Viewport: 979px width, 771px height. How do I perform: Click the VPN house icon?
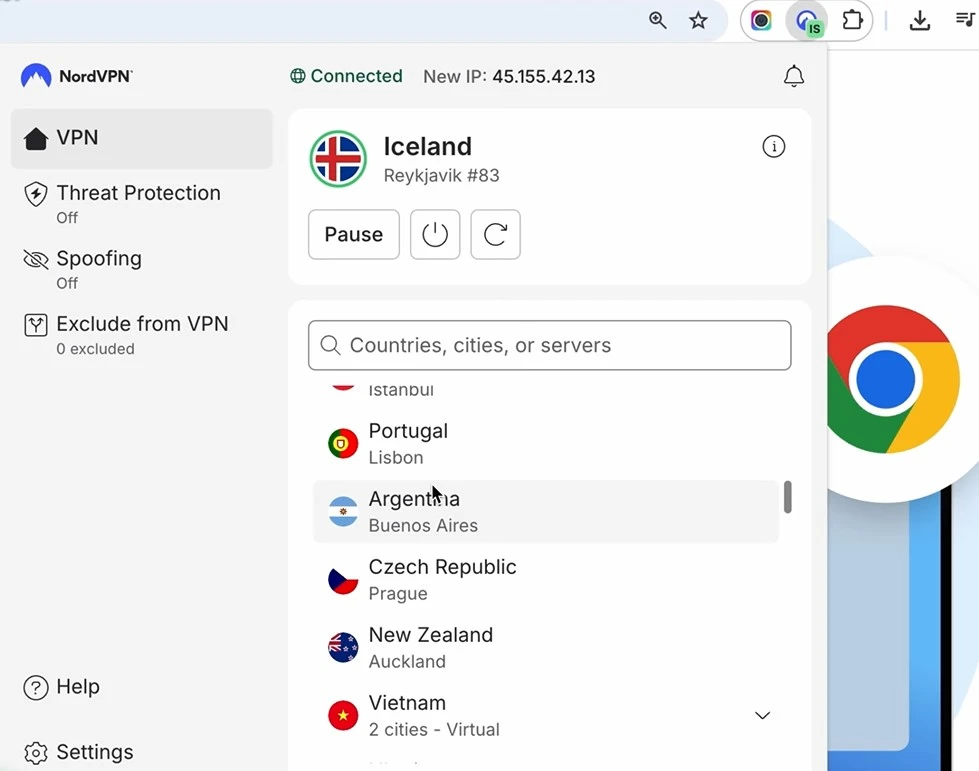coord(36,139)
